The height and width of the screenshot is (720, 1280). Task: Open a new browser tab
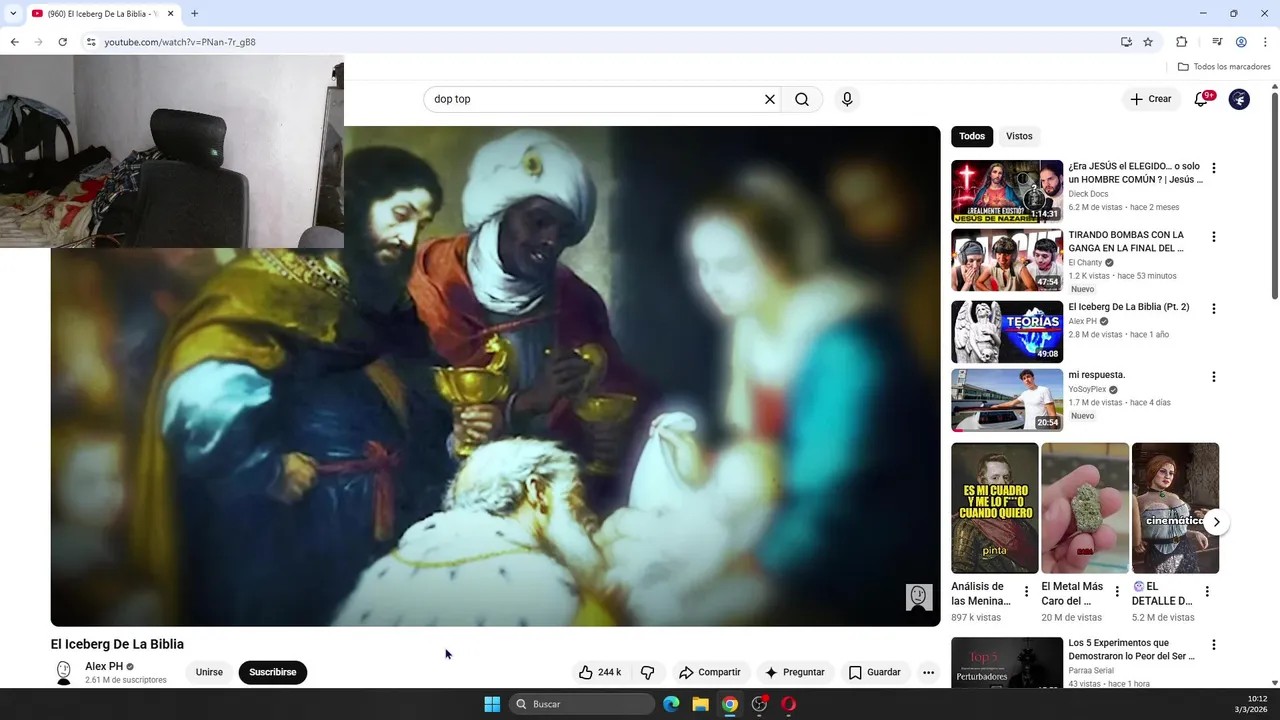pos(195,14)
